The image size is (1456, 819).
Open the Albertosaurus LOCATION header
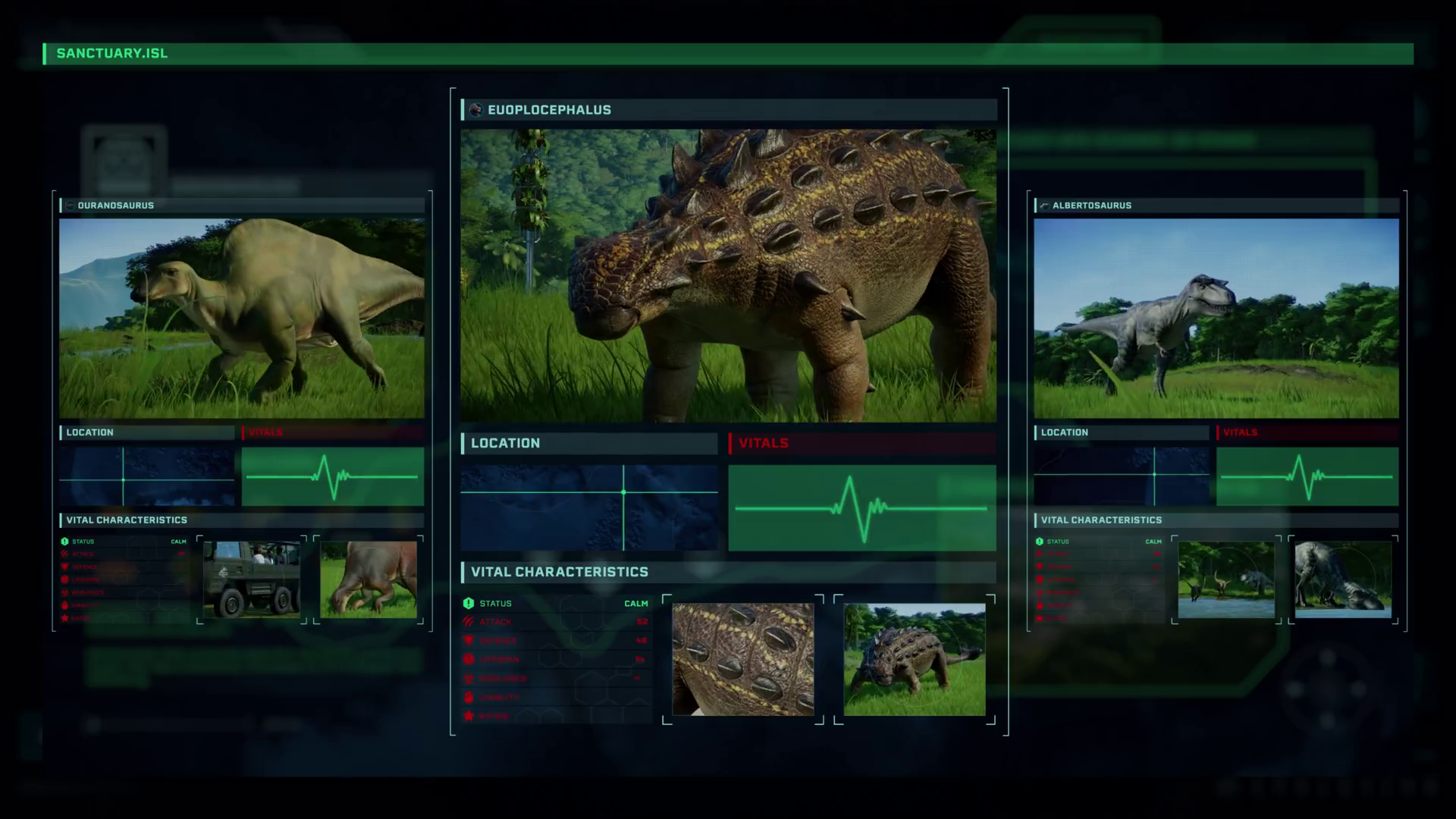[x=1122, y=432]
